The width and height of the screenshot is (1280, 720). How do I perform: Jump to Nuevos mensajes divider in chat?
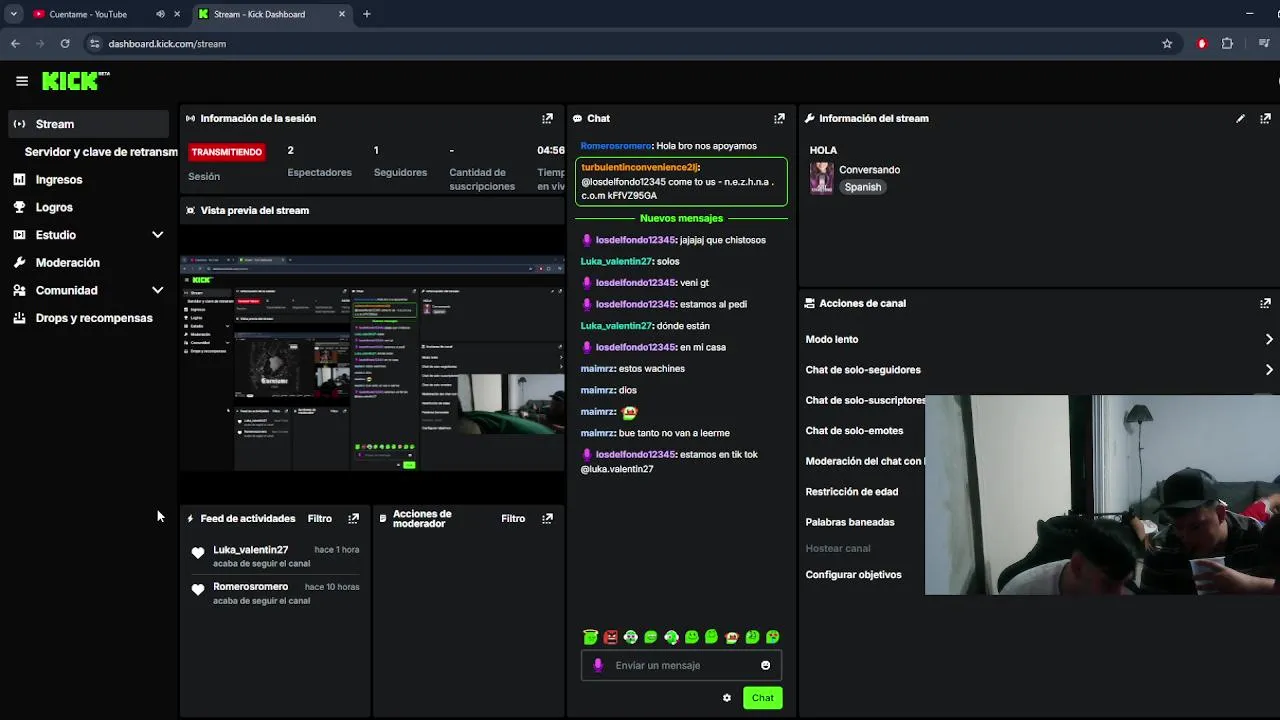point(681,218)
